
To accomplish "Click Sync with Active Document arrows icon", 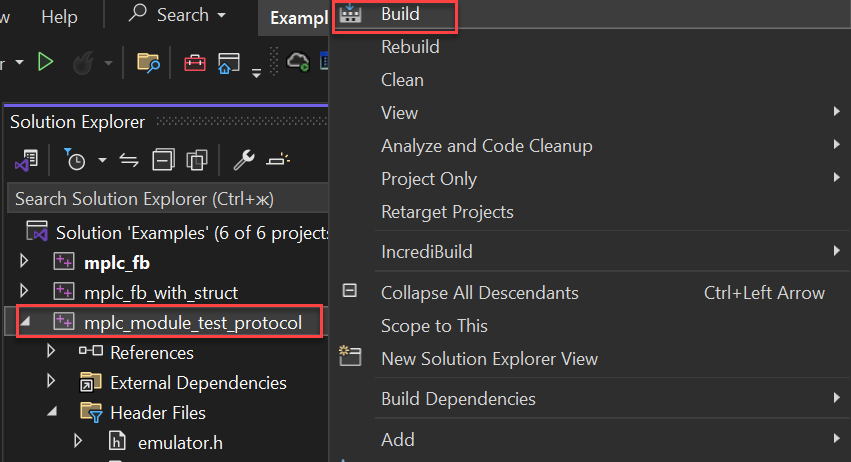I will coord(129,160).
